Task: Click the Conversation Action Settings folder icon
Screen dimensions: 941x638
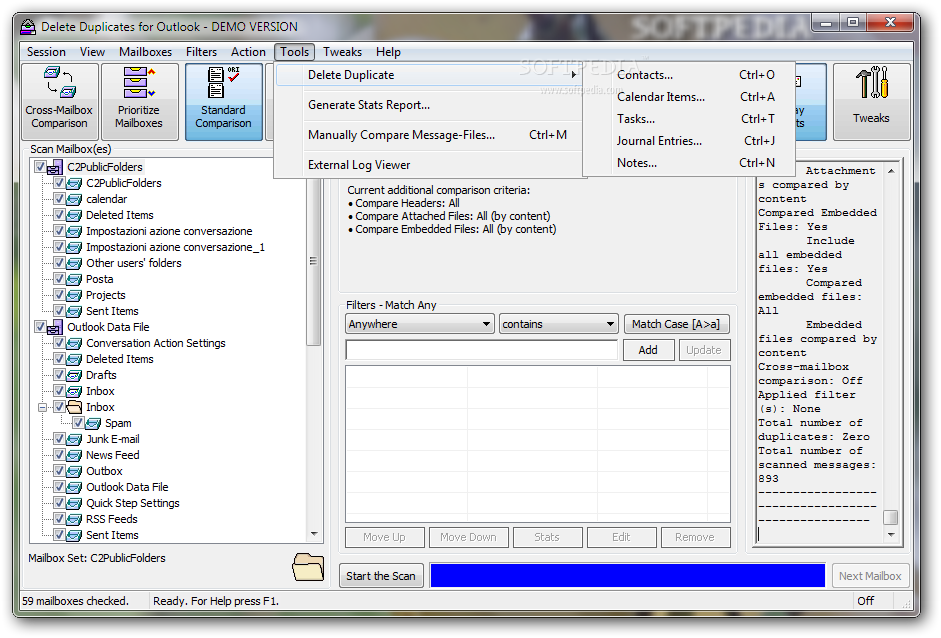Action: [x=74, y=343]
